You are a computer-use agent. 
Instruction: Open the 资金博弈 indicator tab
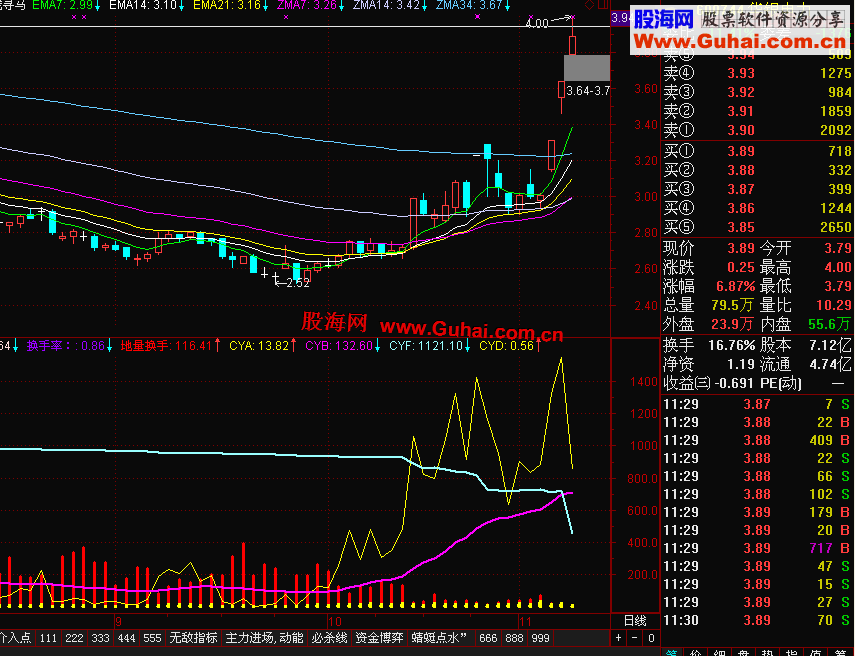[x=380, y=637]
